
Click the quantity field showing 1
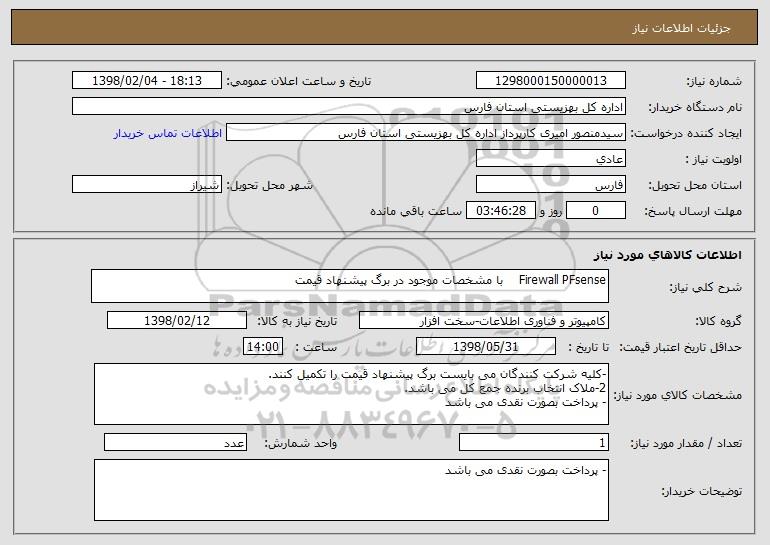[534, 442]
